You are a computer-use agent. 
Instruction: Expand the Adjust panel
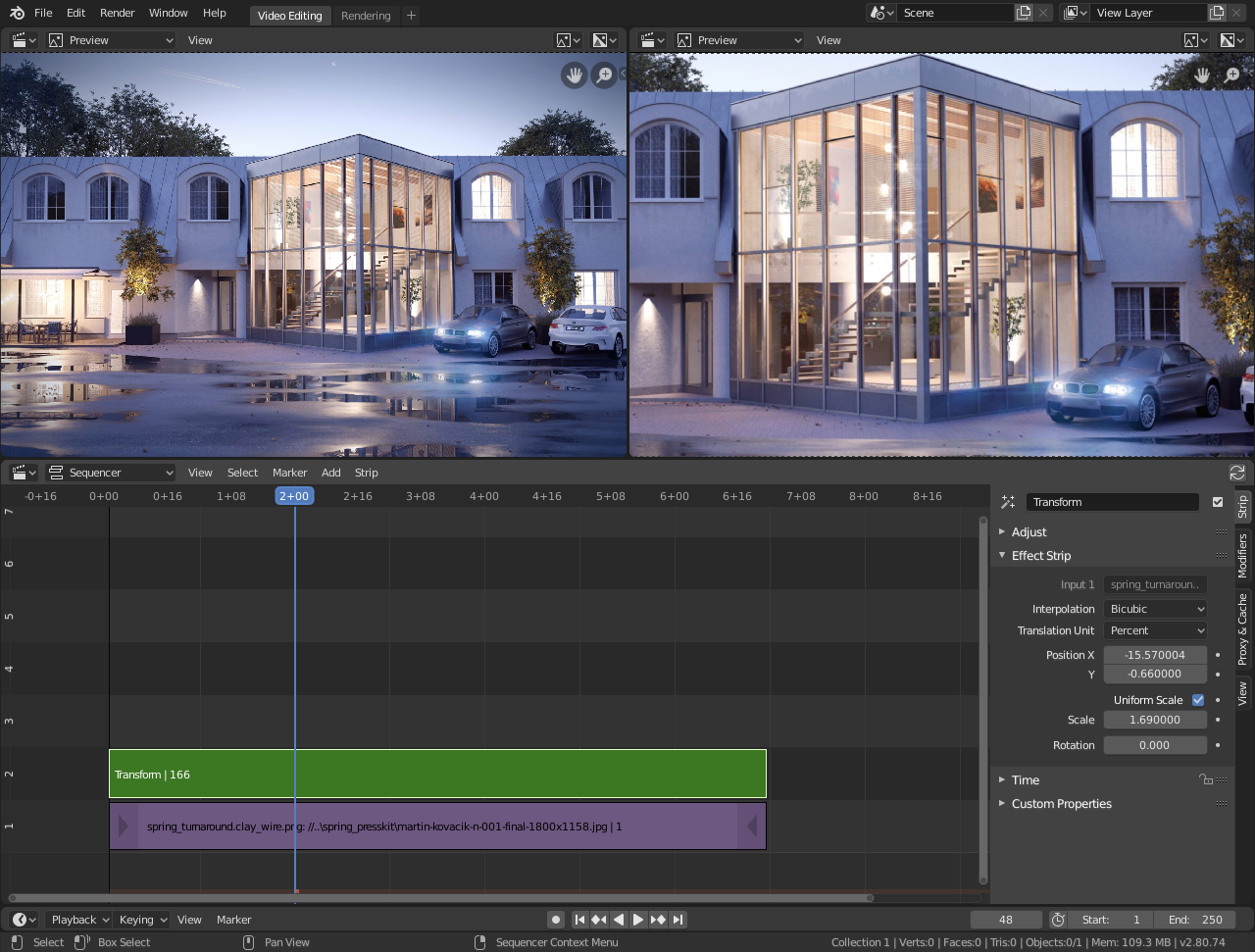(x=1029, y=531)
